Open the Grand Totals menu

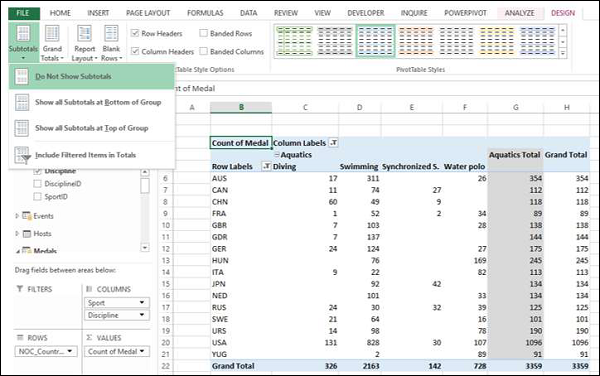point(52,42)
